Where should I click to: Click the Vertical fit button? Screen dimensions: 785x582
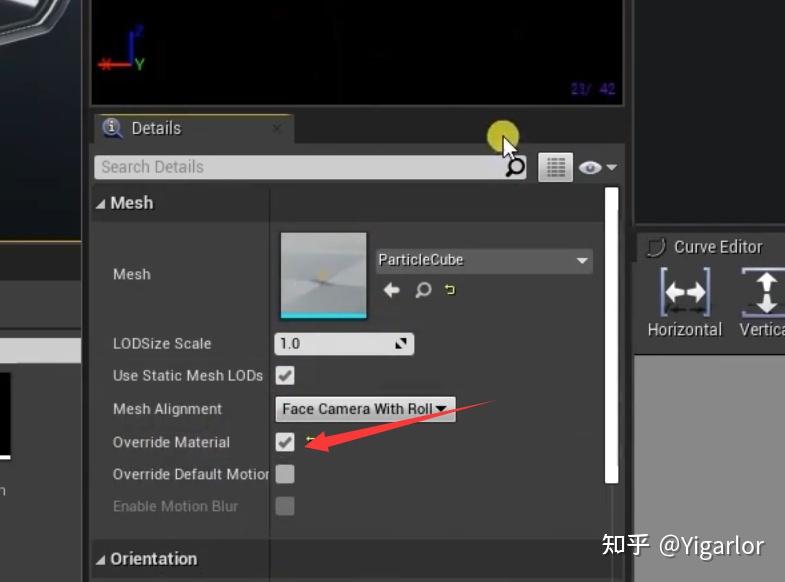pos(762,303)
